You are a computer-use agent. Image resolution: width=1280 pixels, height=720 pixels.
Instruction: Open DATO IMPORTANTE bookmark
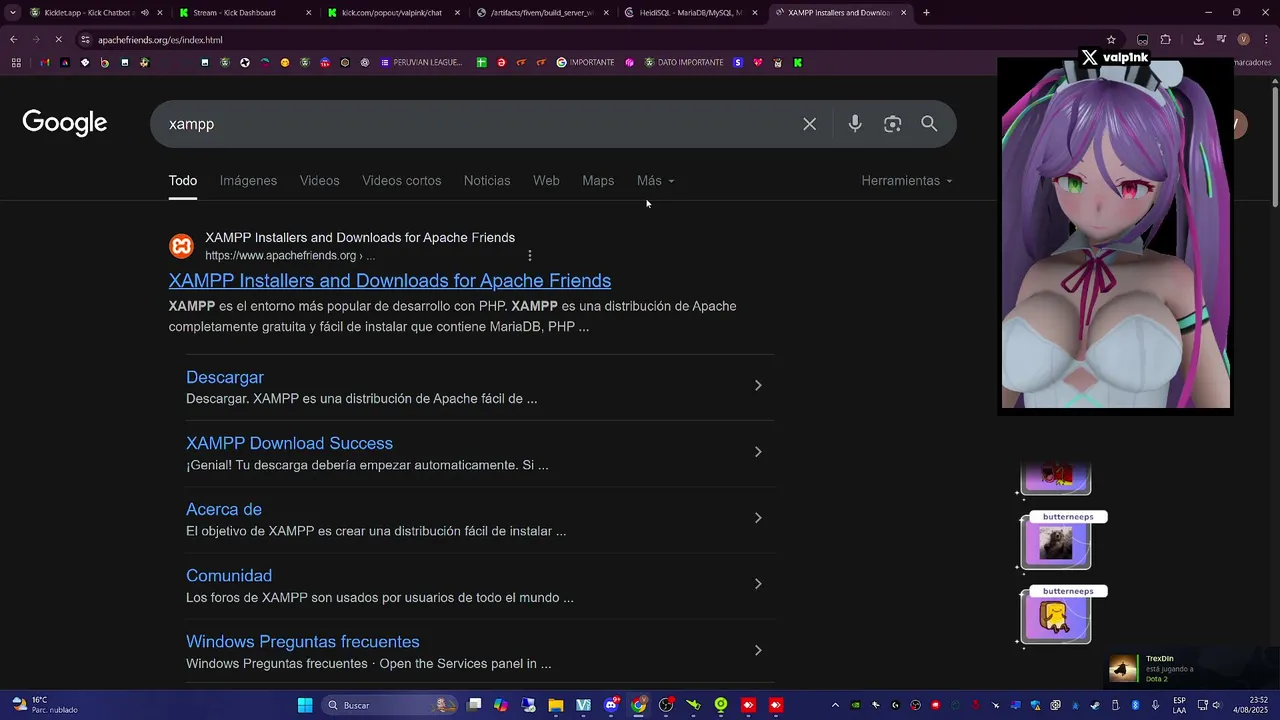coord(684,62)
